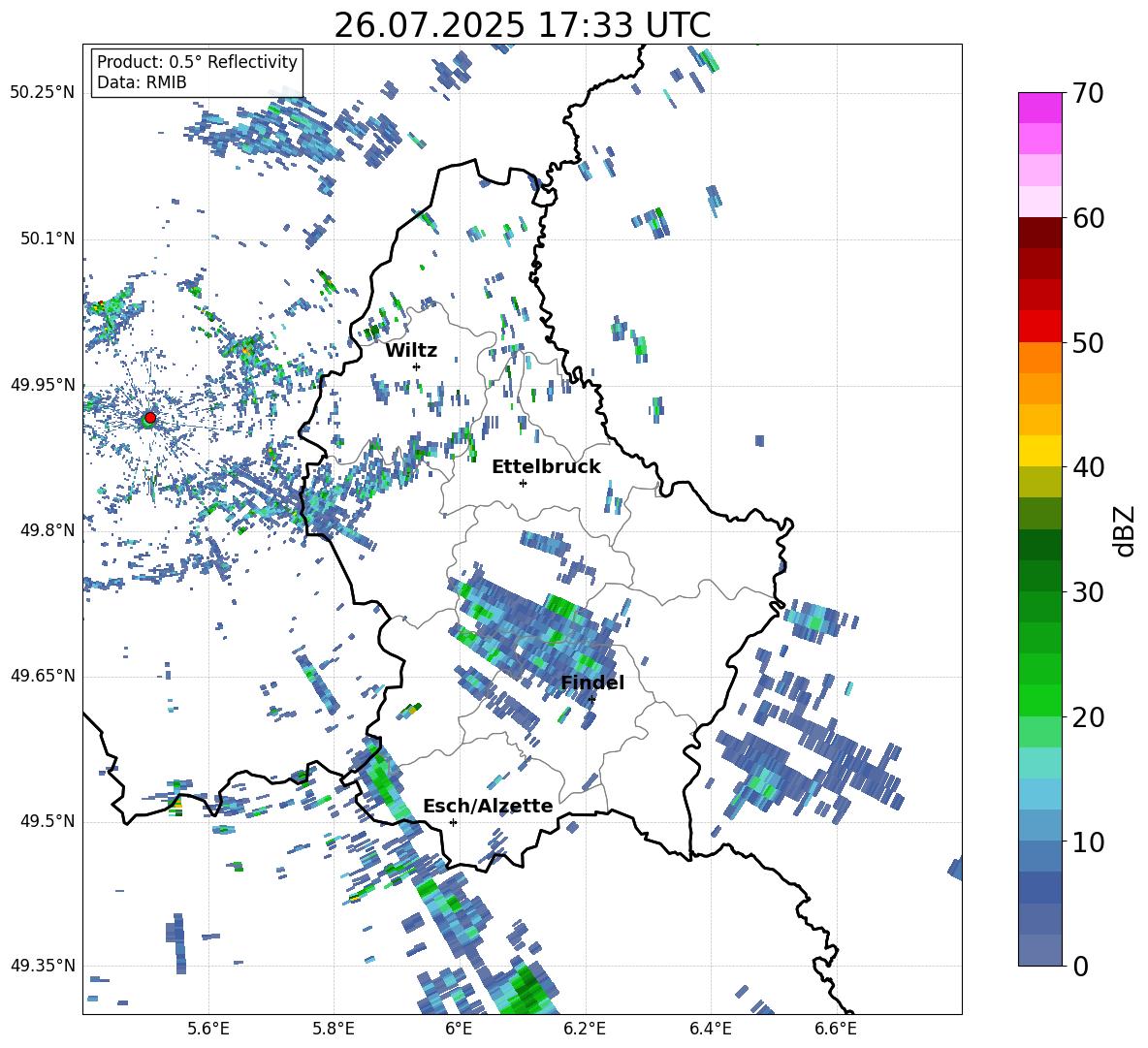This screenshot has height=1048, width=1148.
Task: Click the Wiltz station cross marker
Action: point(417,366)
